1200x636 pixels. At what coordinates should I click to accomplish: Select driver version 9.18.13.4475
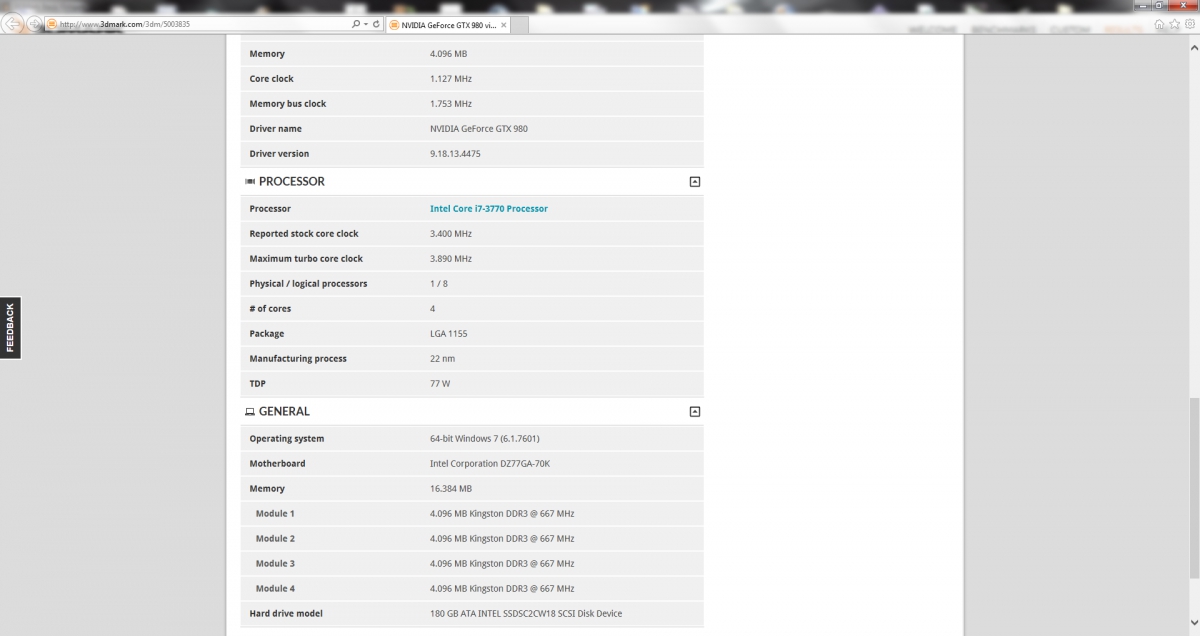pos(455,154)
